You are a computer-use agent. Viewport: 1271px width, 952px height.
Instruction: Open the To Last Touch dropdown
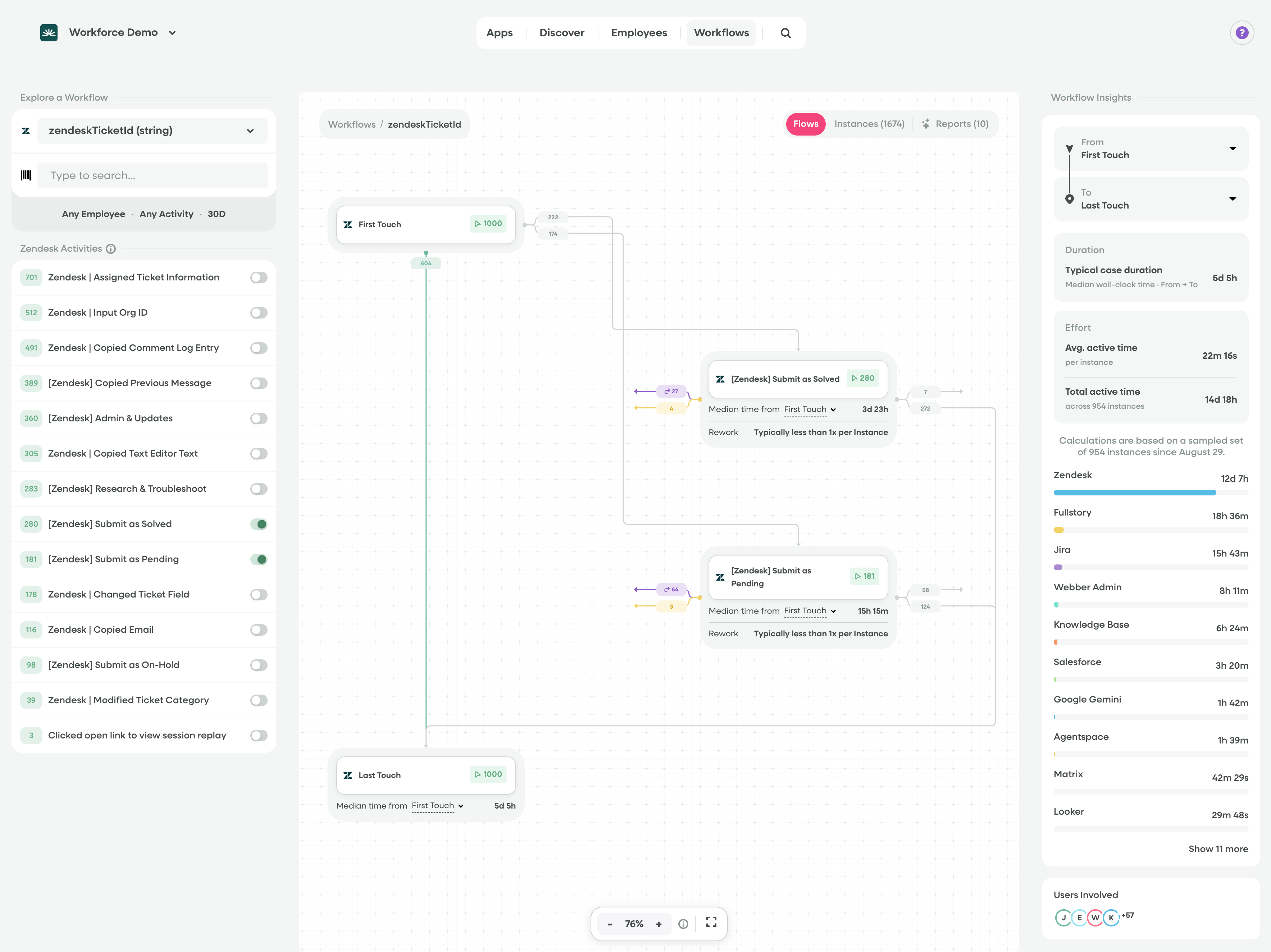[1151, 199]
